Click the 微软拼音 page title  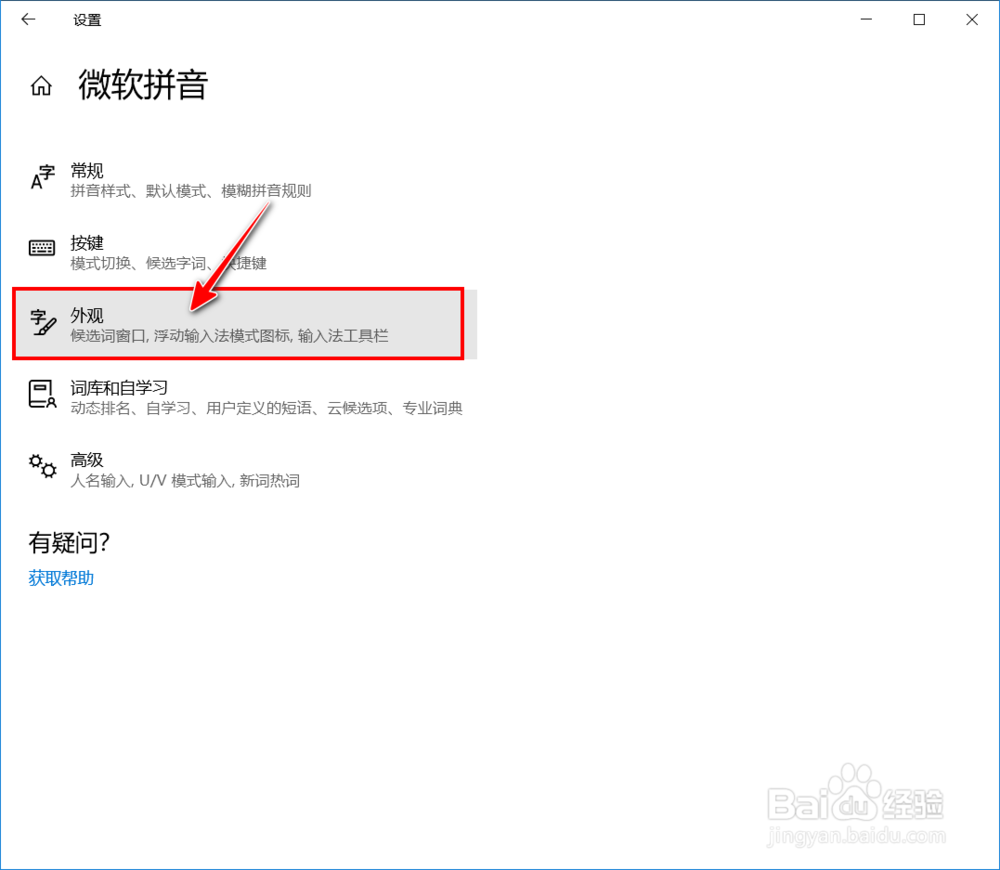[x=143, y=86]
